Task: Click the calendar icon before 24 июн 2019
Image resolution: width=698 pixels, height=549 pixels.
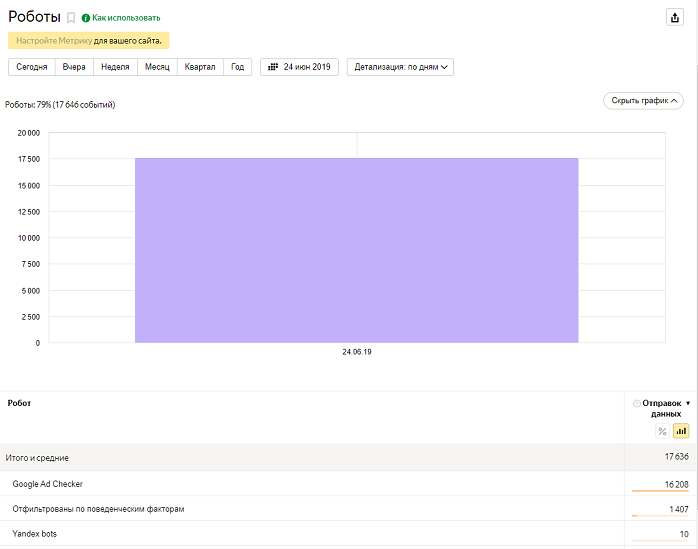Action: click(x=273, y=67)
